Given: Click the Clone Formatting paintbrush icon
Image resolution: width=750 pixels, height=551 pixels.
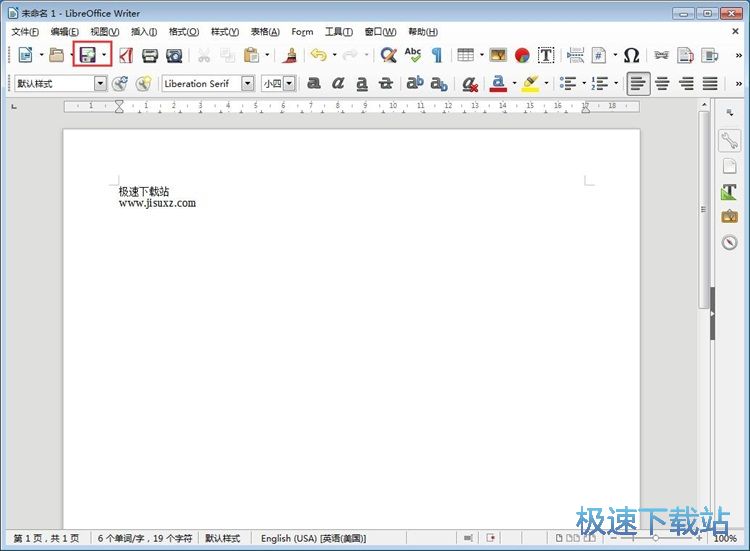Looking at the screenshot, I should tap(291, 55).
